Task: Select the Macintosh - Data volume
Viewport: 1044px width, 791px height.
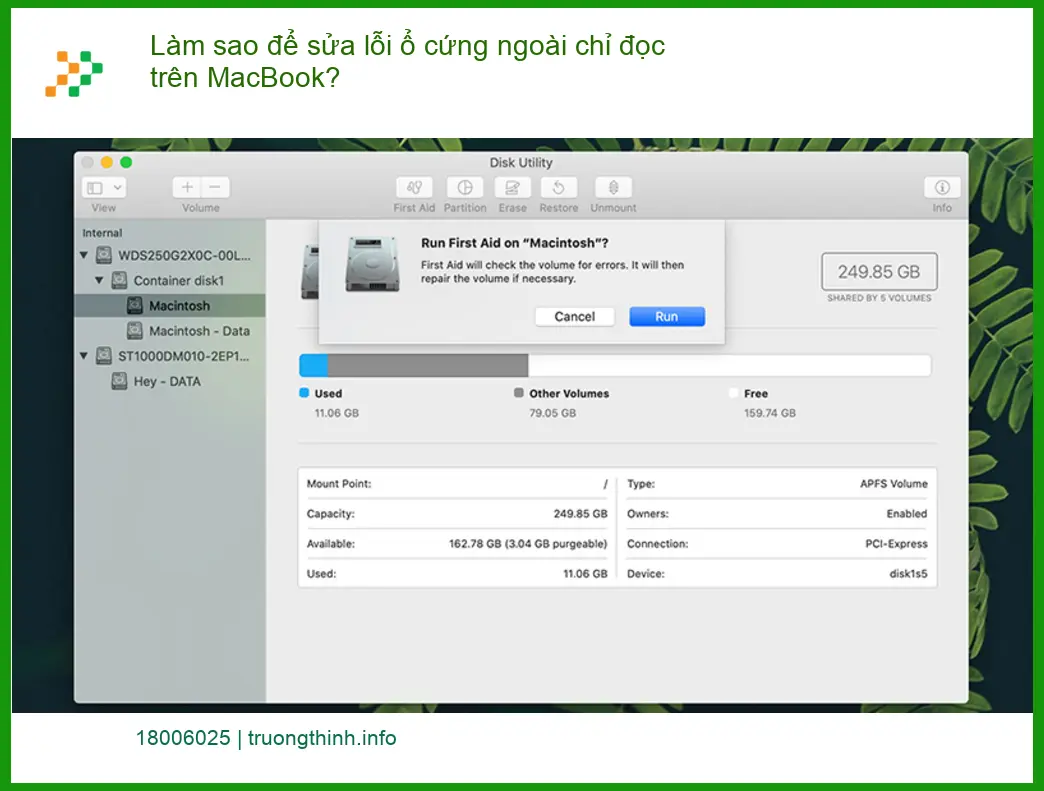Action: [170, 331]
